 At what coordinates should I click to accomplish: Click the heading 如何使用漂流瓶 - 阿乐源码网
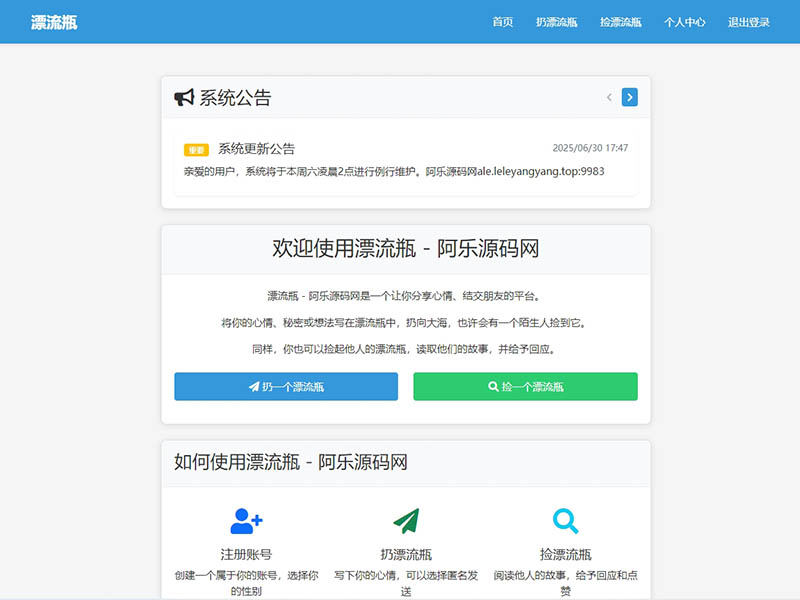(291, 462)
